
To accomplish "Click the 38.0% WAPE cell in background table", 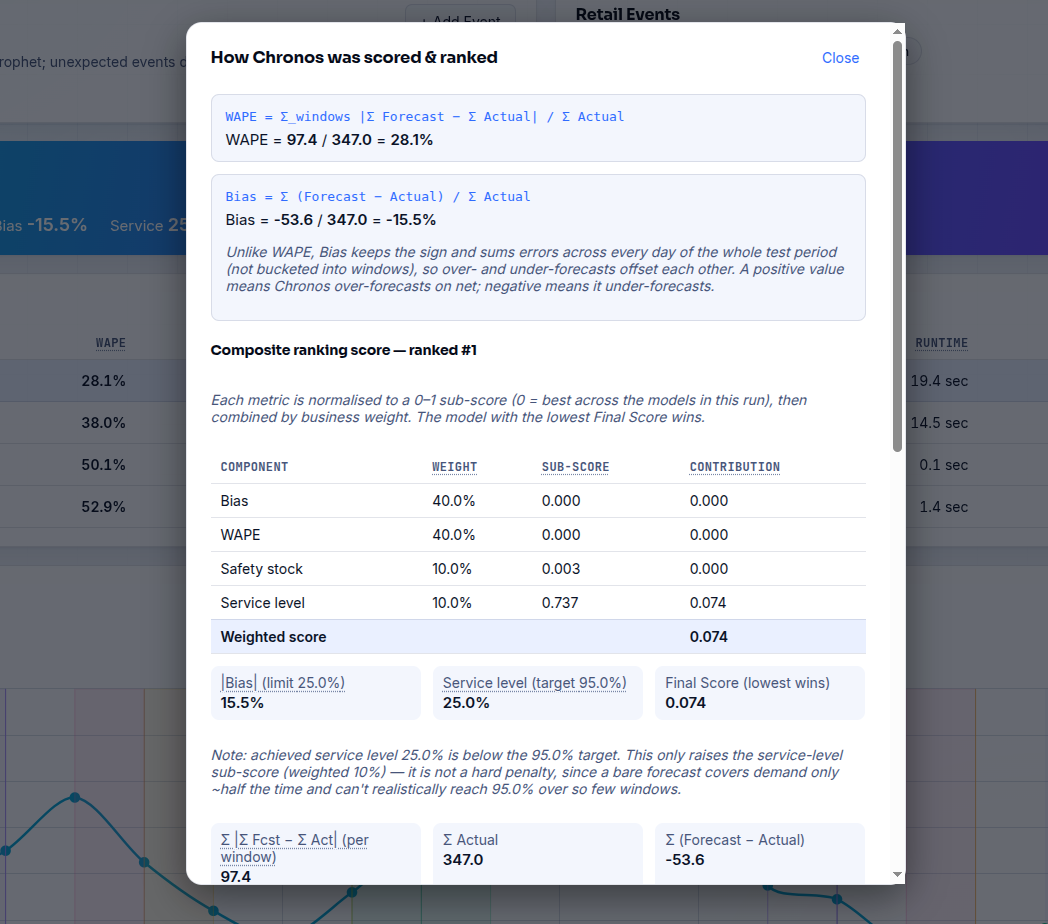I will (104, 423).
